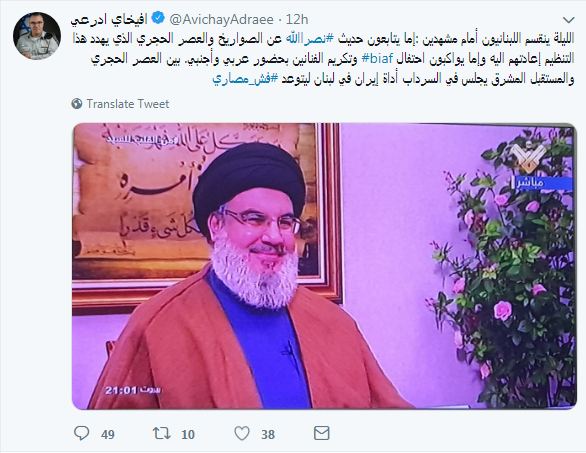This screenshot has width=586, height=453.
Task: Click the reply speech bubble icon
Action: tap(81, 433)
